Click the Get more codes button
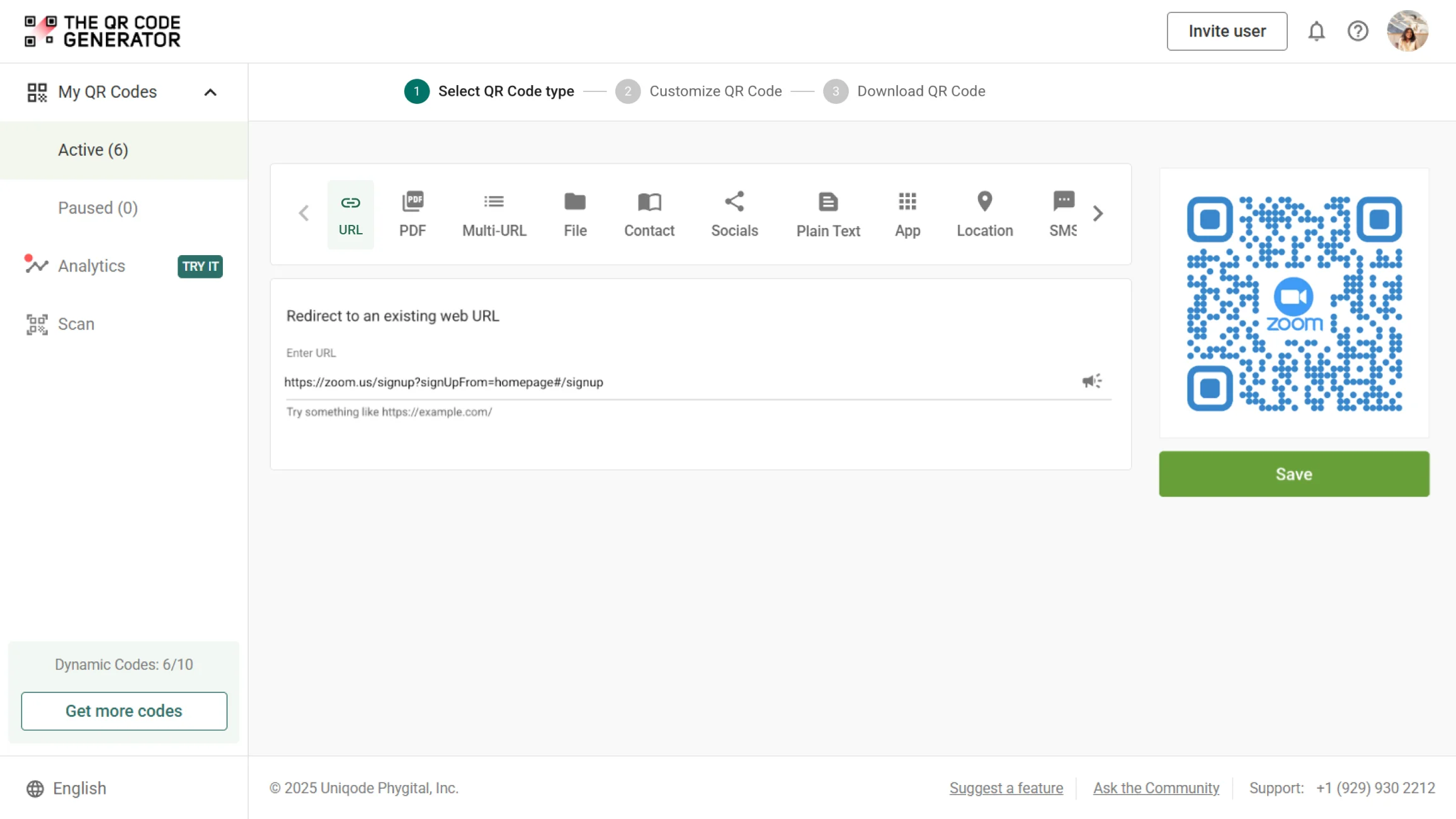1456x819 pixels. (124, 711)
